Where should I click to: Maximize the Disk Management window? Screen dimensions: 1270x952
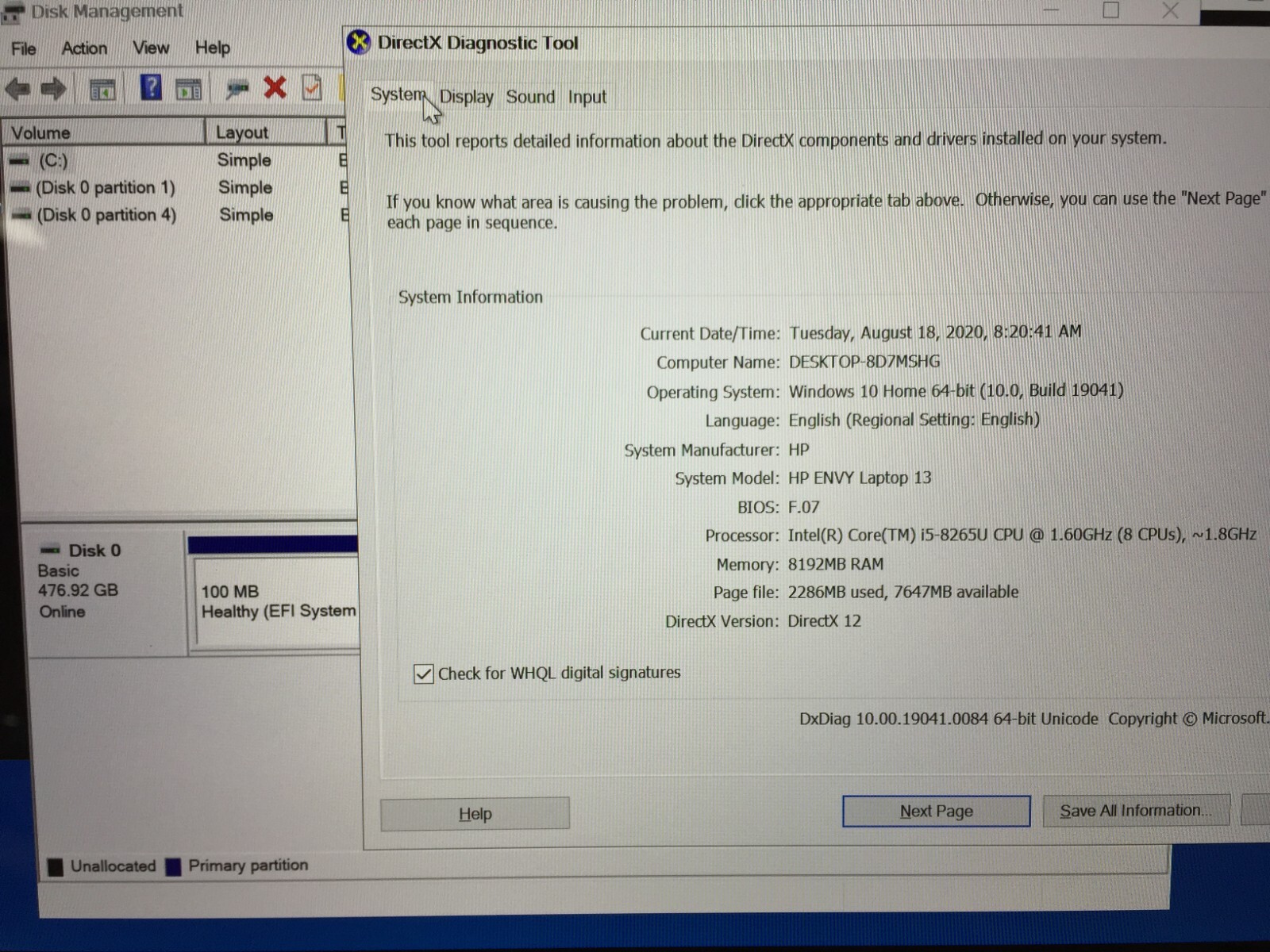coord(1111,10)
